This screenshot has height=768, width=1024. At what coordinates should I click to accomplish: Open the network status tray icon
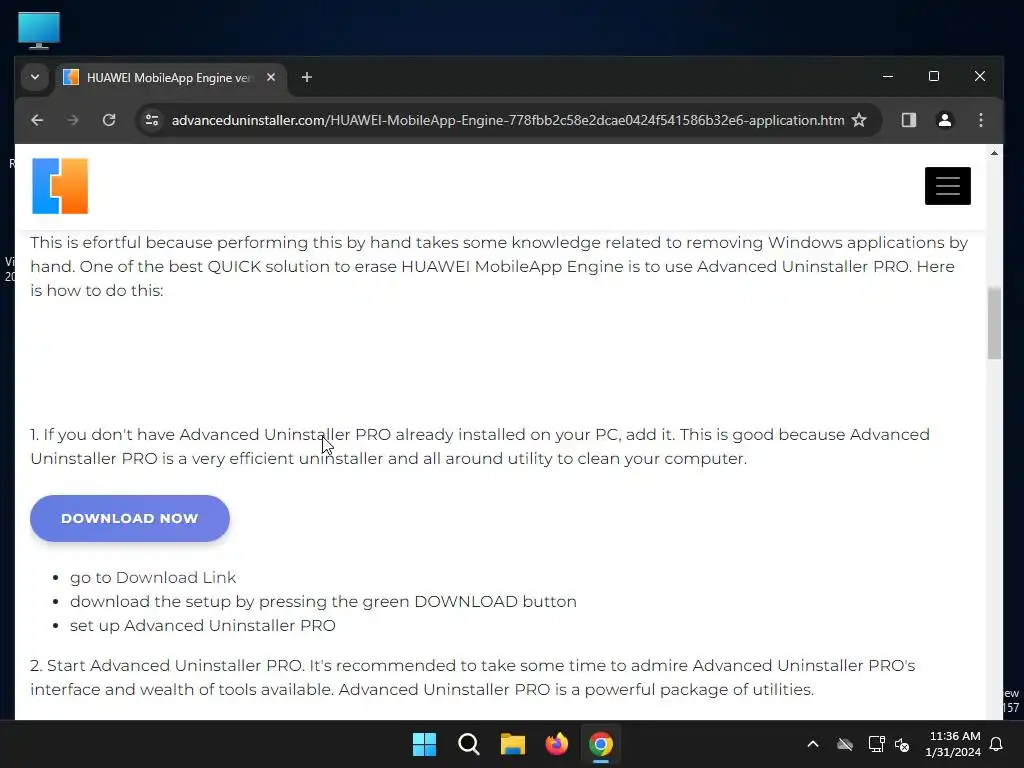pos(876,744)
